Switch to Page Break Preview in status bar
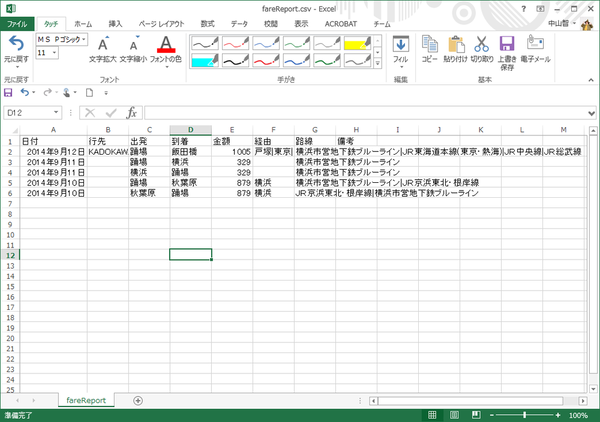The image size is (600, 422). coord(476,415)
